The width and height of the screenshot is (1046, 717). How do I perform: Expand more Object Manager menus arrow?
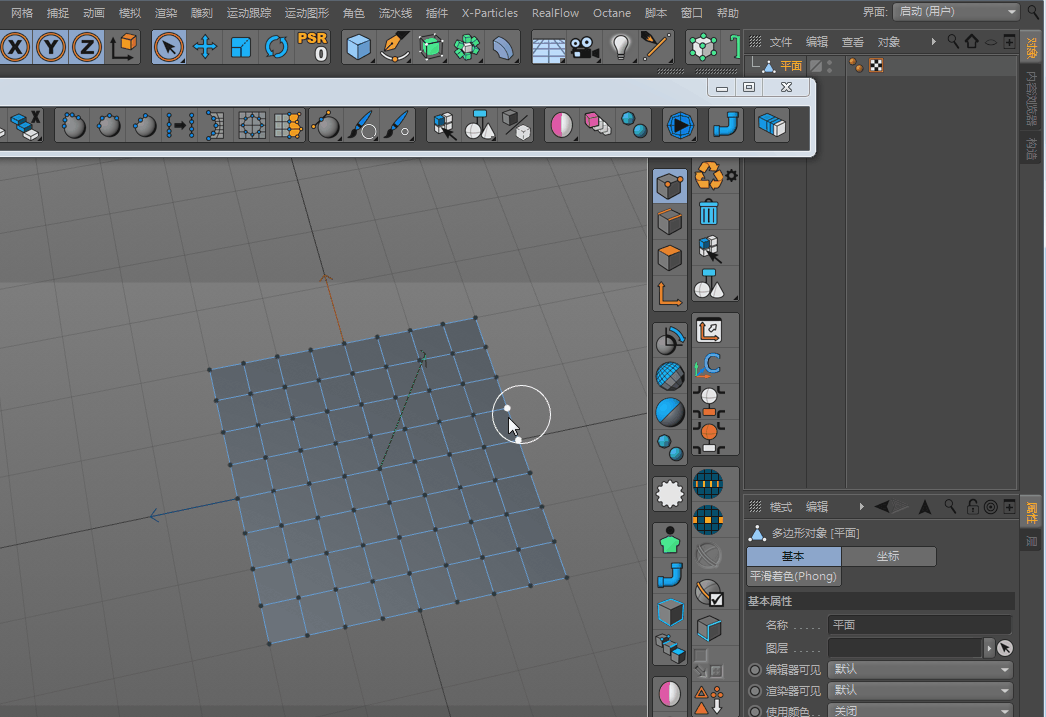pos(933,42)
